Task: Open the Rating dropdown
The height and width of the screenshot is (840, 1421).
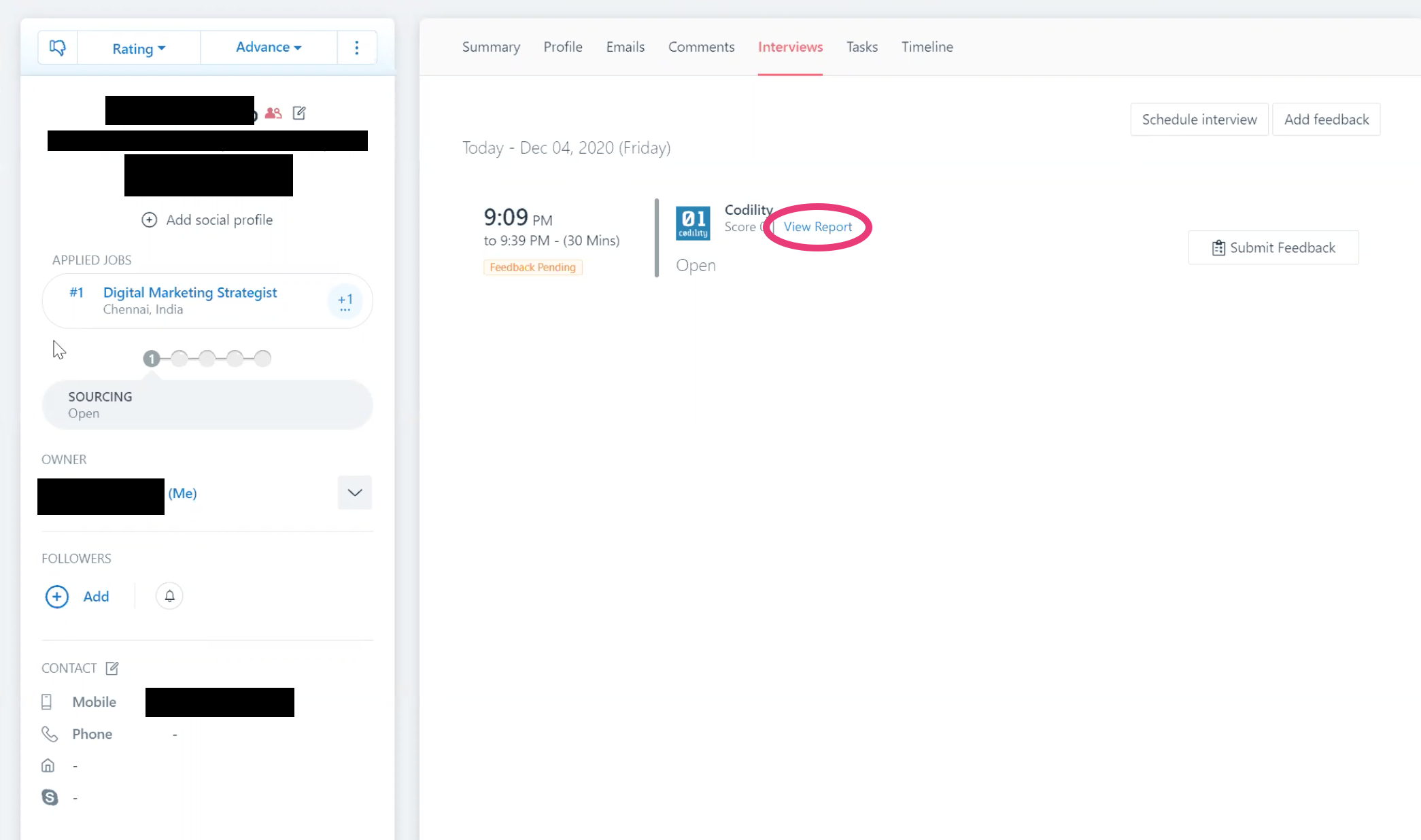Action: click(x=139, y=48)
